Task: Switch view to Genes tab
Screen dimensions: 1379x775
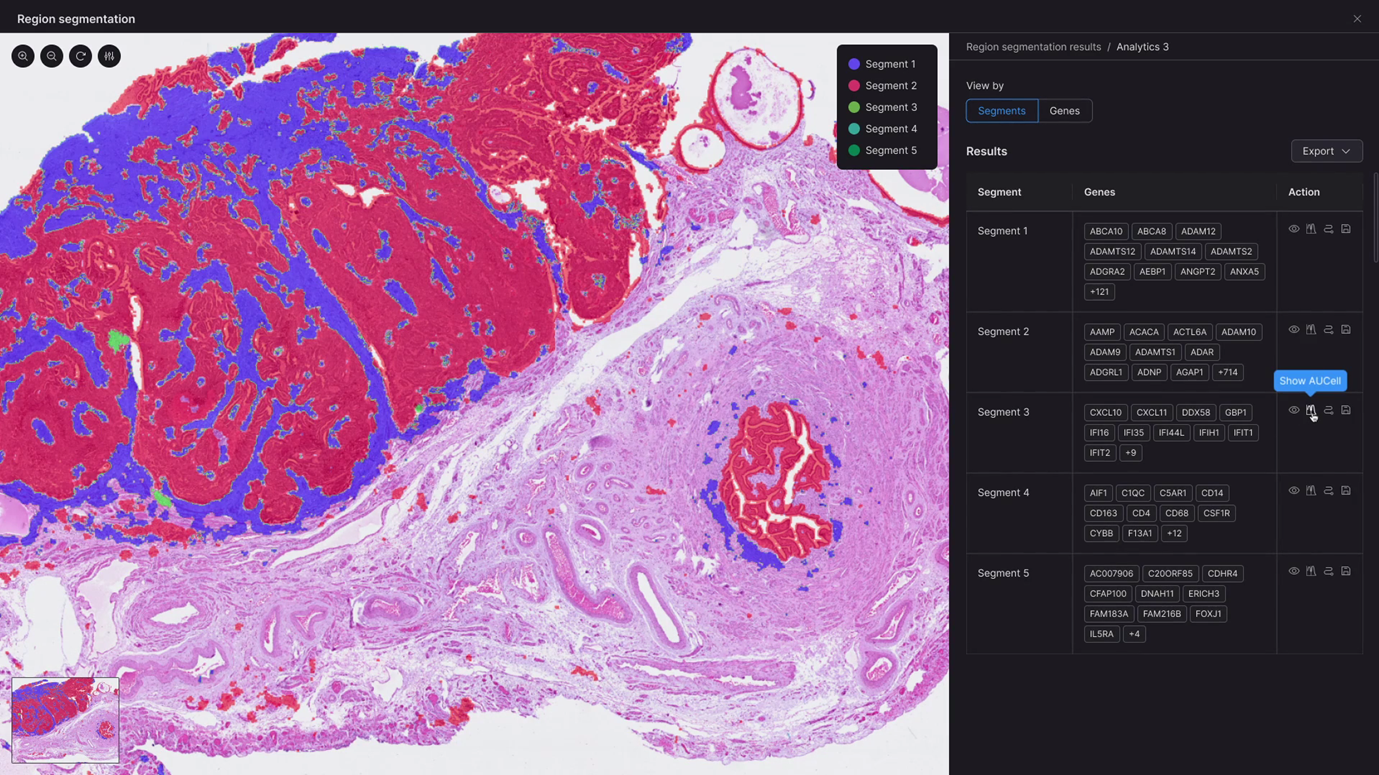Action: click(1064, 111)
